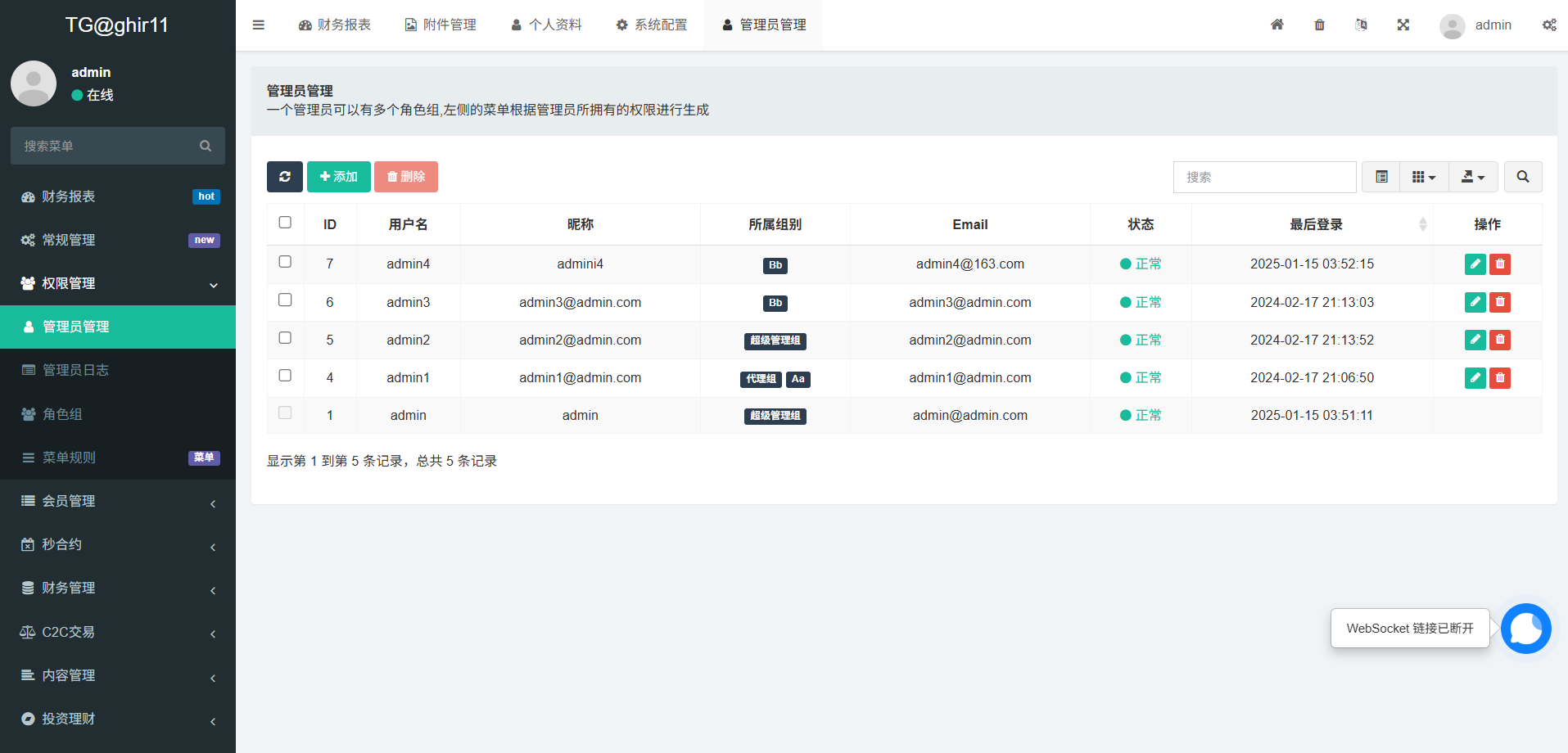1568x753 pixels.
Task: Click the edit pencil icon for admin4
Action: point(1475,264)
